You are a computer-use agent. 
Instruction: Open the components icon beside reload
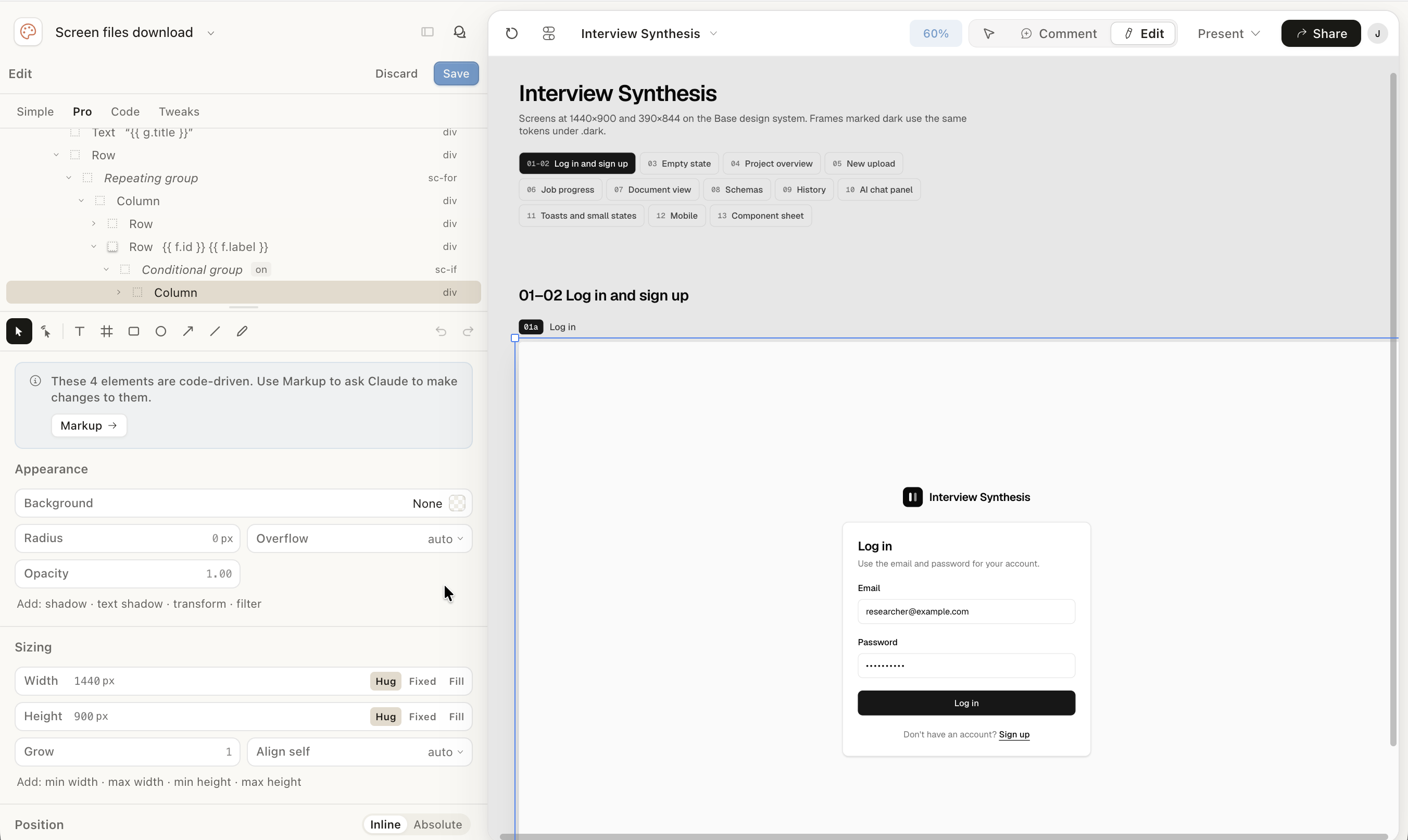548,33
